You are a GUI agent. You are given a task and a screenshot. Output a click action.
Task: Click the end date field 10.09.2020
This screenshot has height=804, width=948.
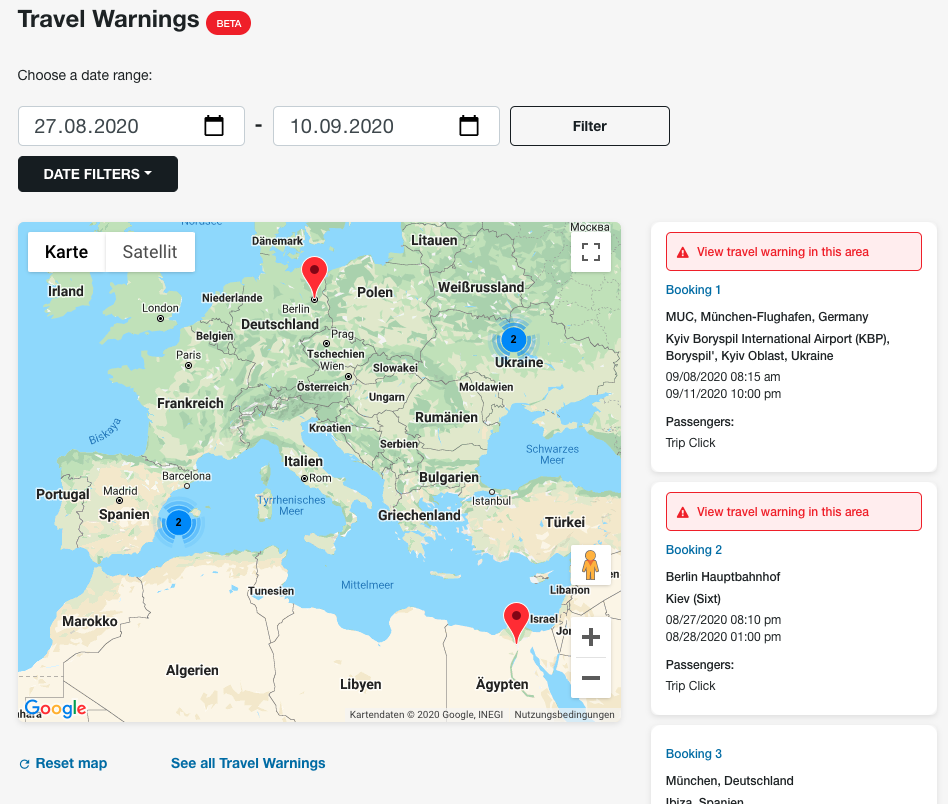[x=386, y=126]
